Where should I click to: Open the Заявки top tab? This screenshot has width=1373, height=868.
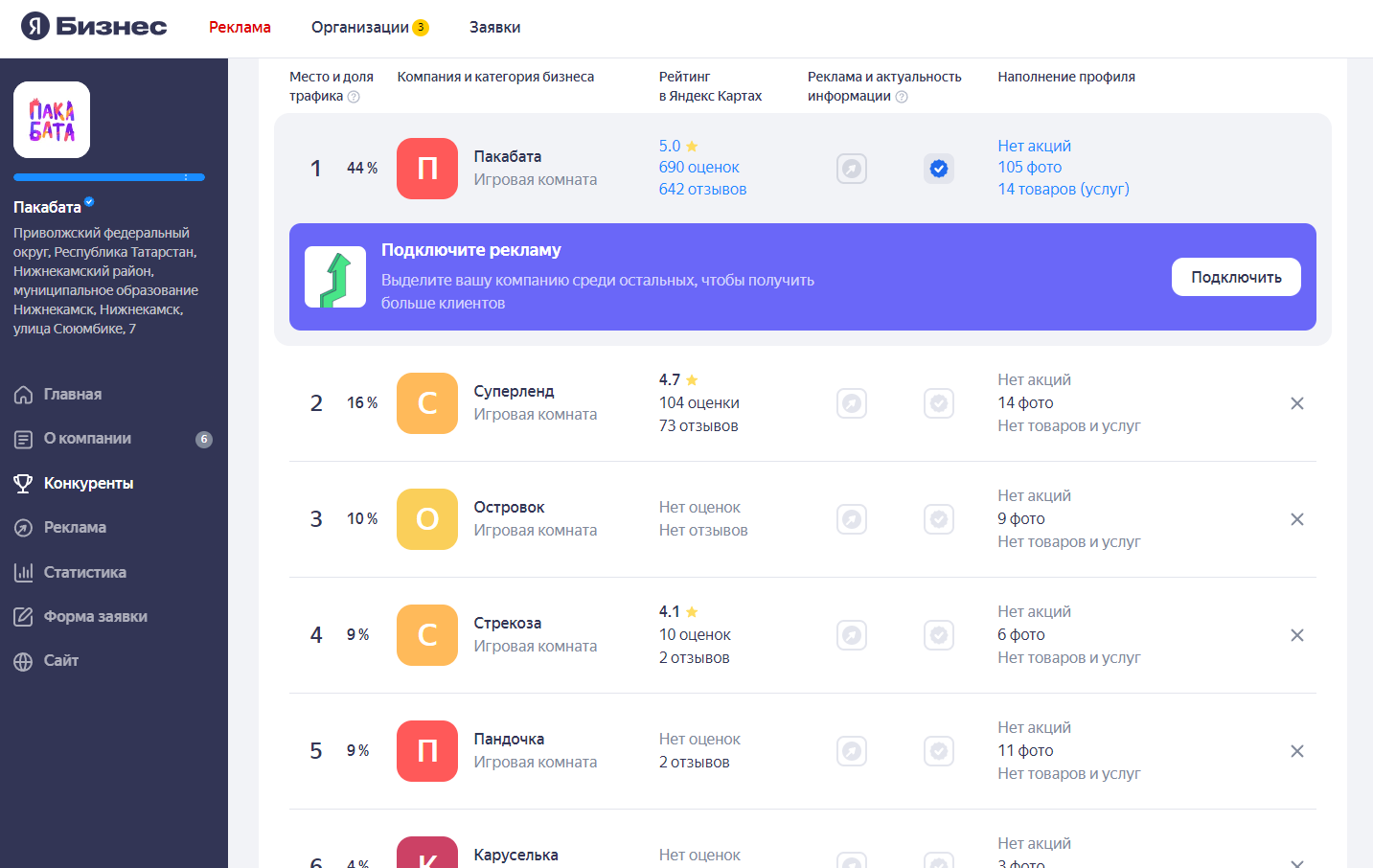tap(494, 27)
